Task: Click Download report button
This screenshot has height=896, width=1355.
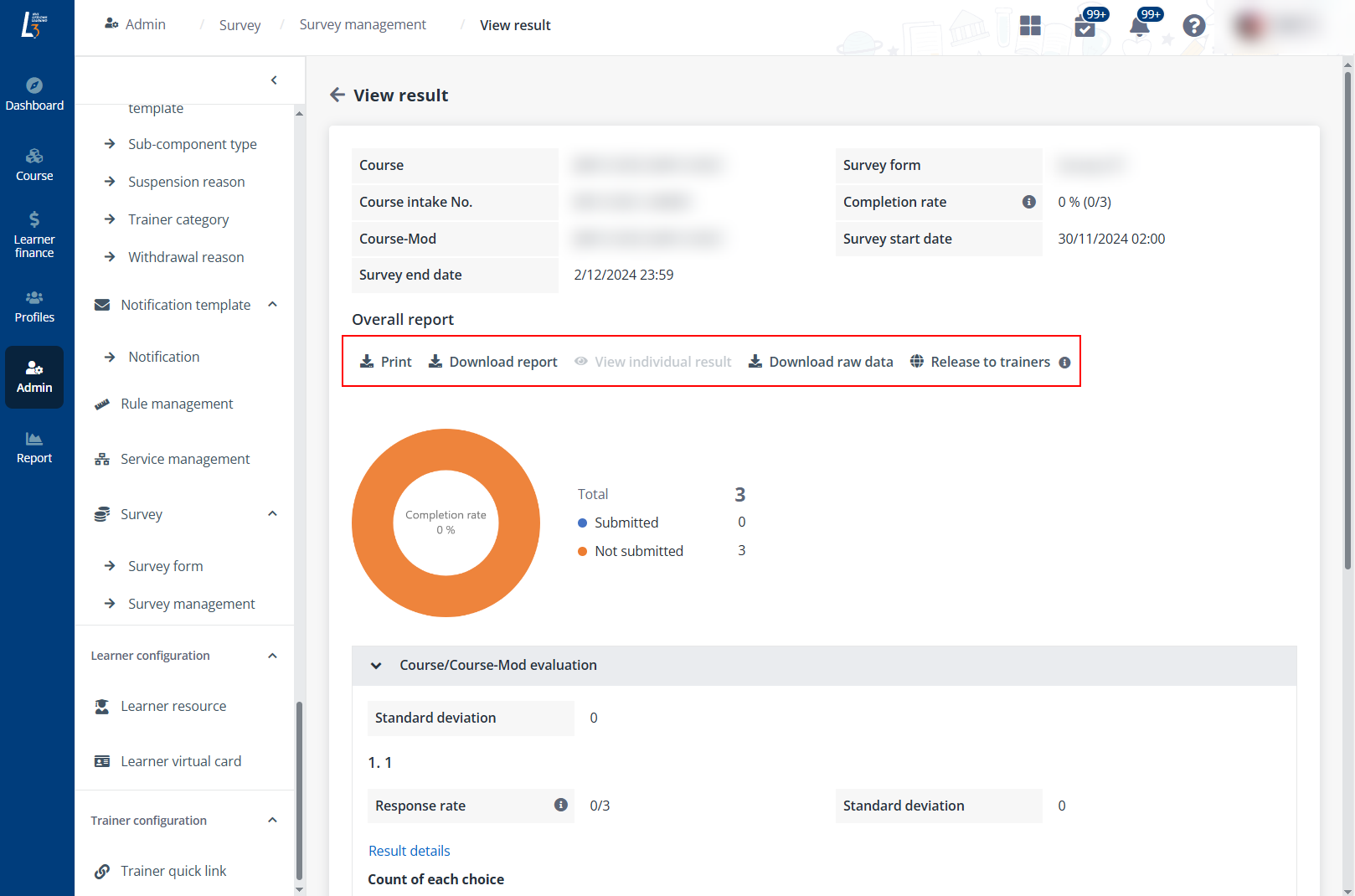Action: point(492,362)
